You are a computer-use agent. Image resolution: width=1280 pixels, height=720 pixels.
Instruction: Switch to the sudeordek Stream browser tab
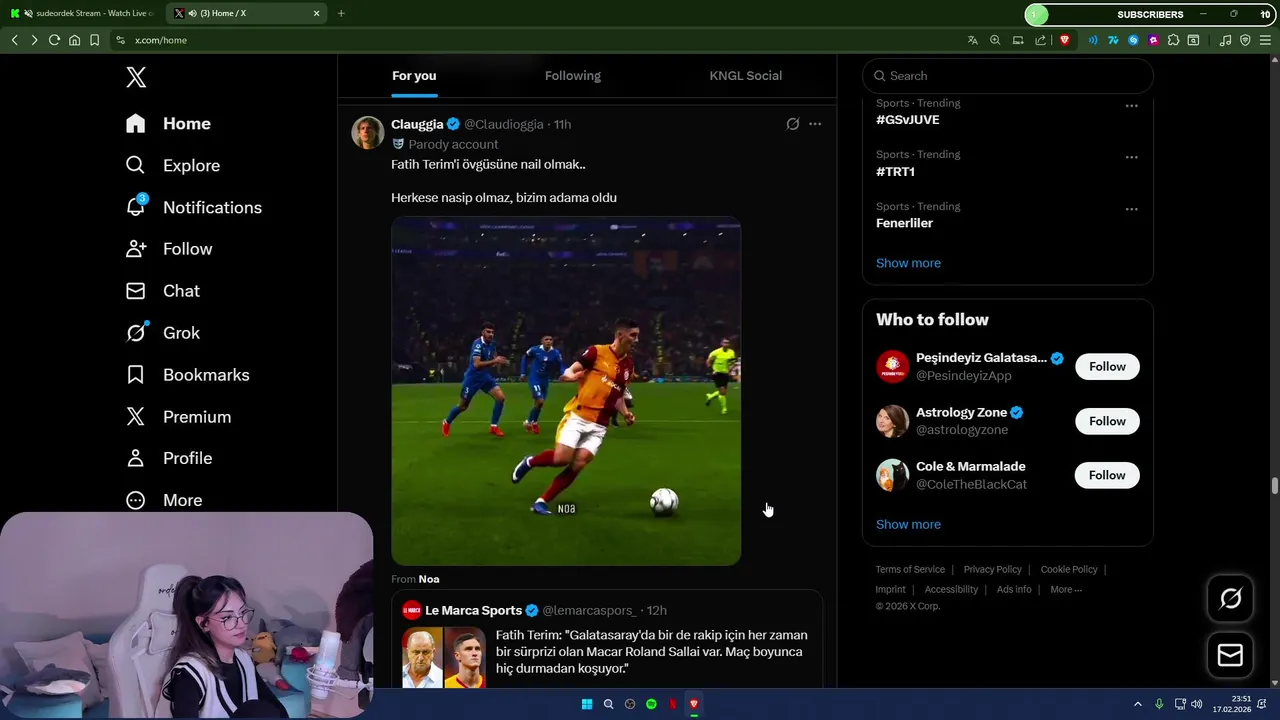pos(82,13)
